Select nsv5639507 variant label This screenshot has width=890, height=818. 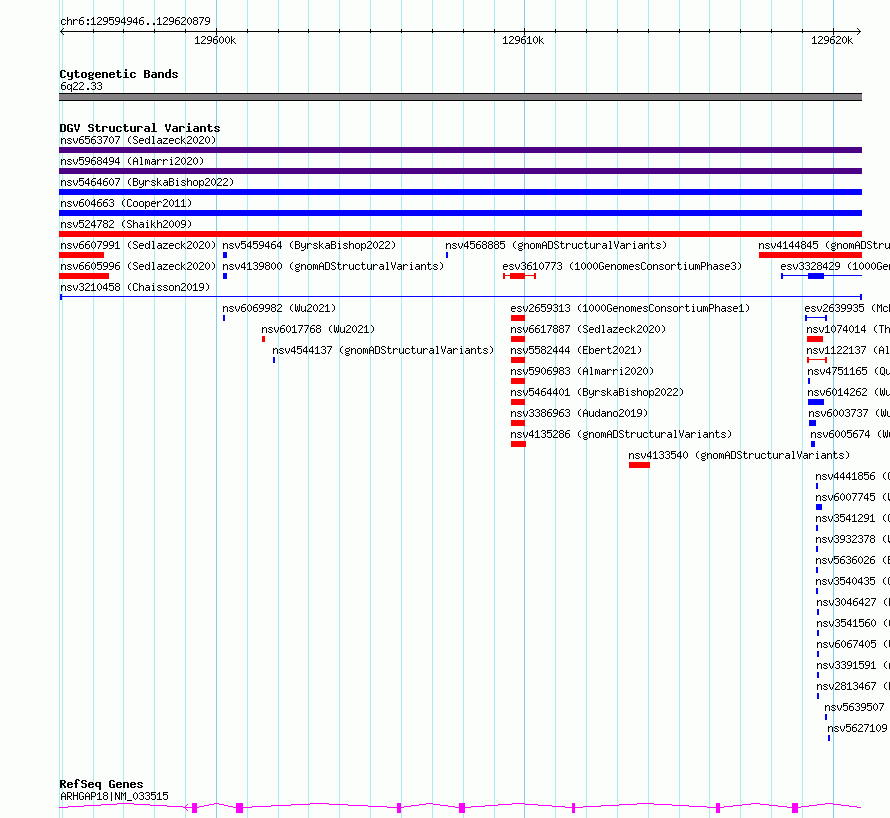pos(854,707)
